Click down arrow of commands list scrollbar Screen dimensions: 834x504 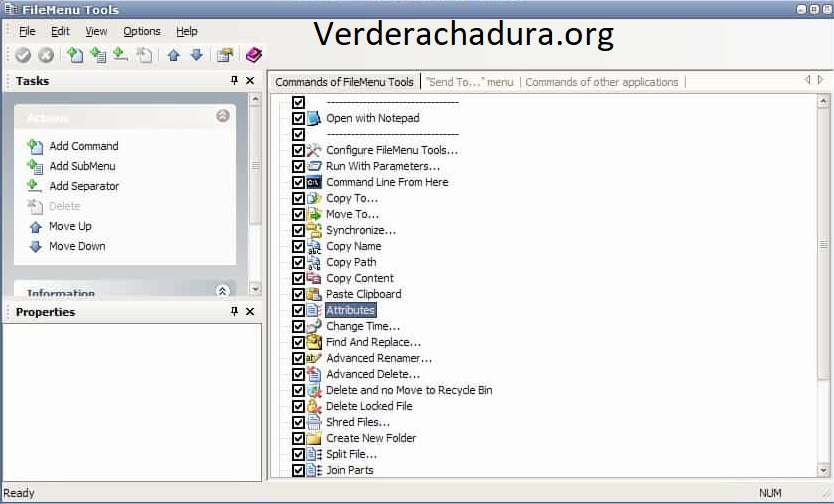[x=823, y=470]
